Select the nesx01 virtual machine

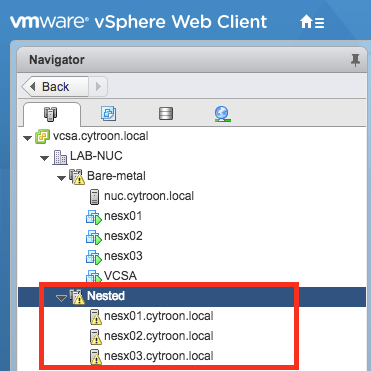click(123, 216)
